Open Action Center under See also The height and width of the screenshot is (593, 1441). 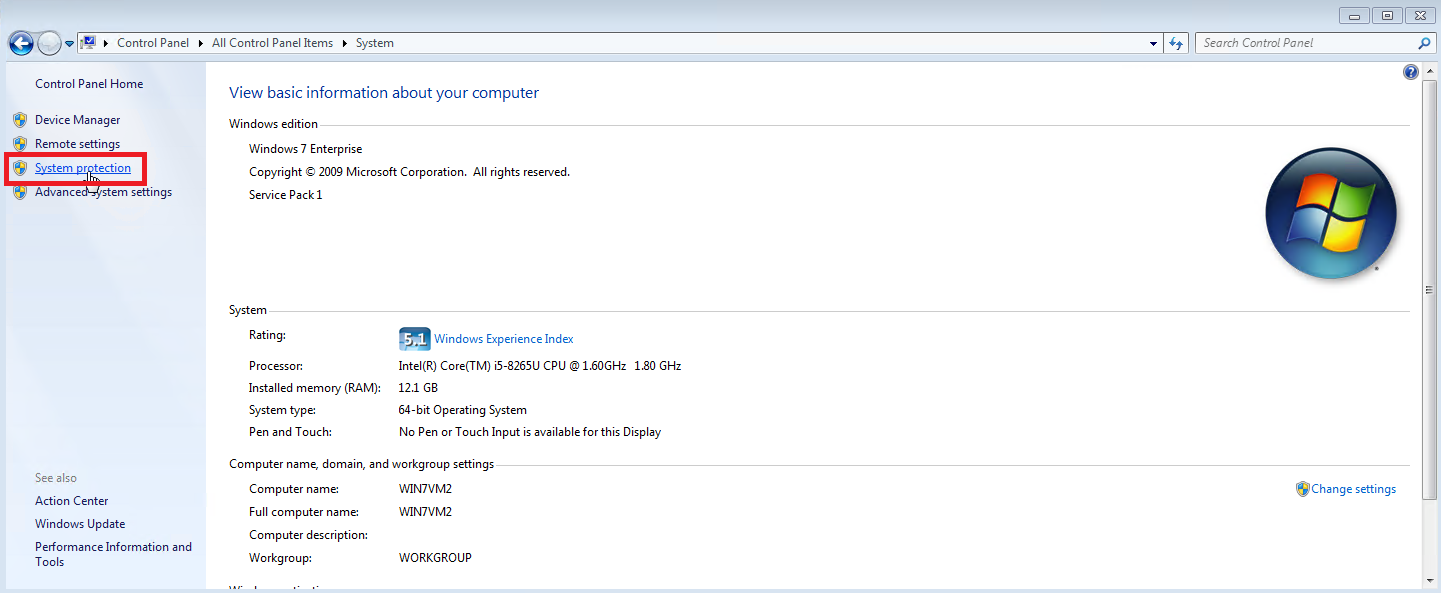(x=72, y=501)
